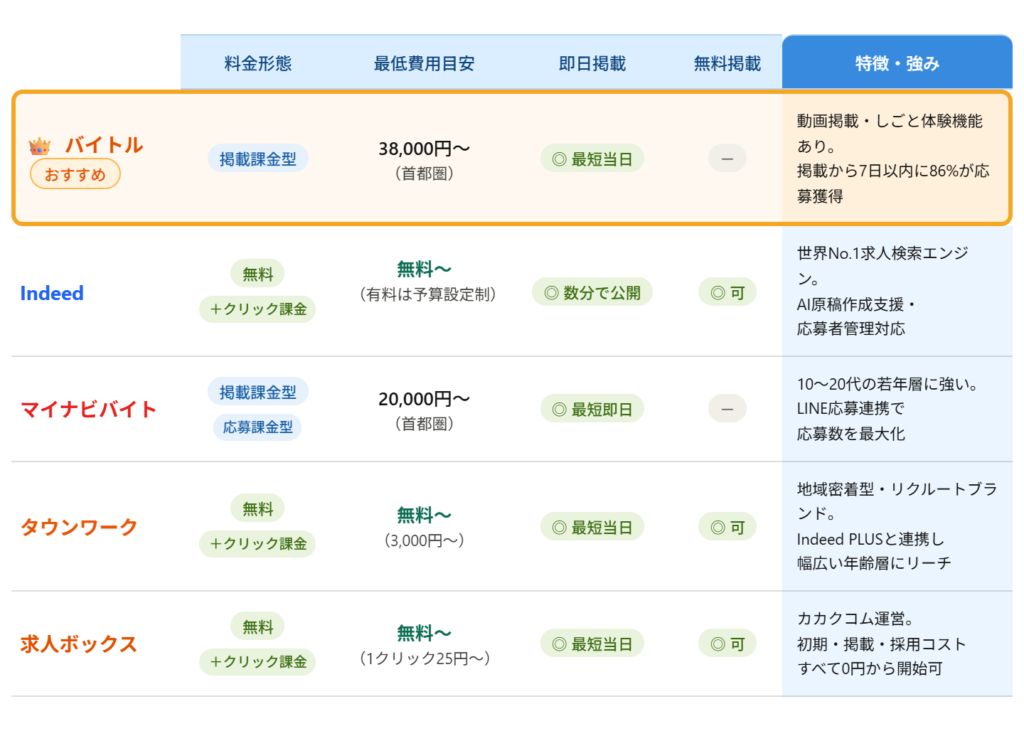The height and width of the screenshot is (731, 1024).
Task: Open the マイナビバイト service name
Action: (x=89, y=410)
